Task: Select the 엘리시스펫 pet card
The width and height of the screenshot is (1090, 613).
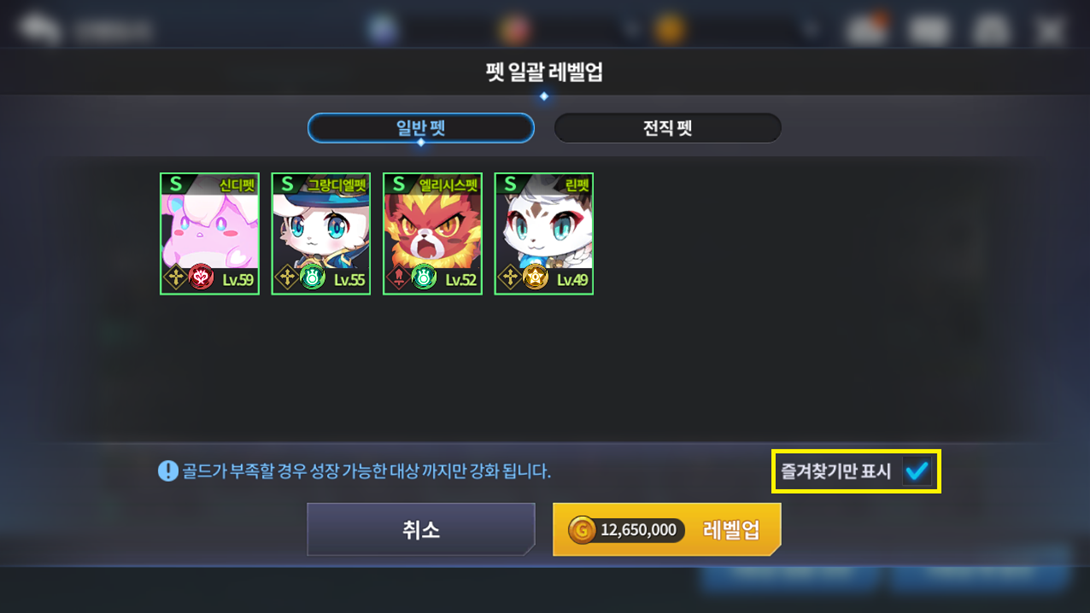Action: (x=432, y=234)
